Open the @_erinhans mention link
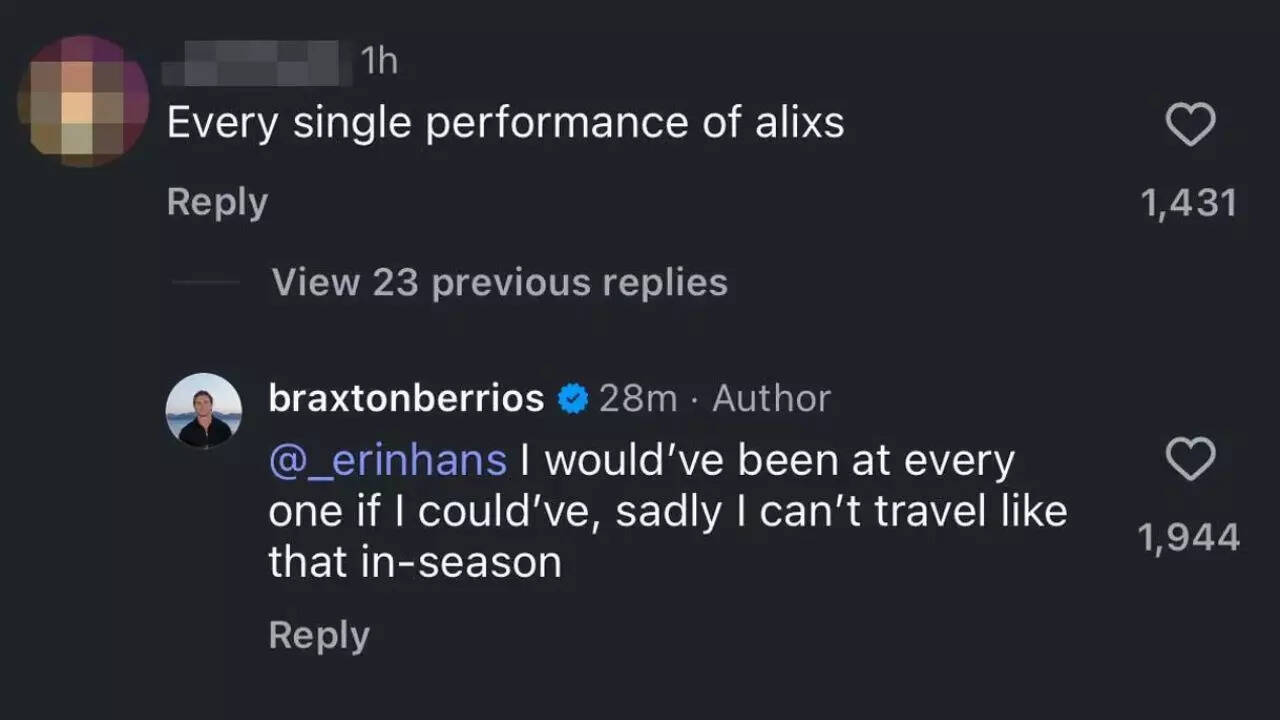This screenshot has height=720, width=1280. (386, 459)
